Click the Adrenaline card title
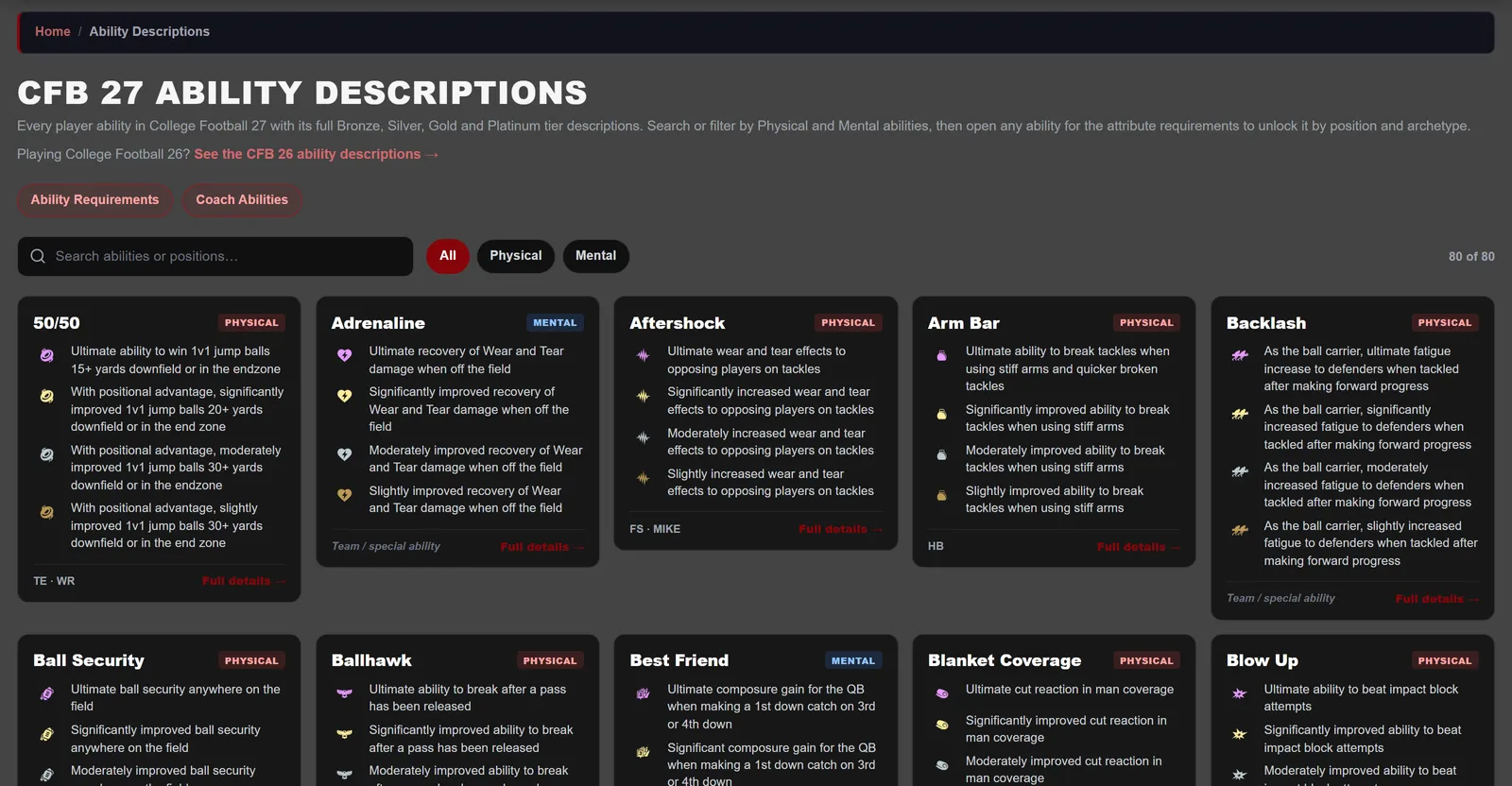Screen dimensions: 1512x786 378,323
